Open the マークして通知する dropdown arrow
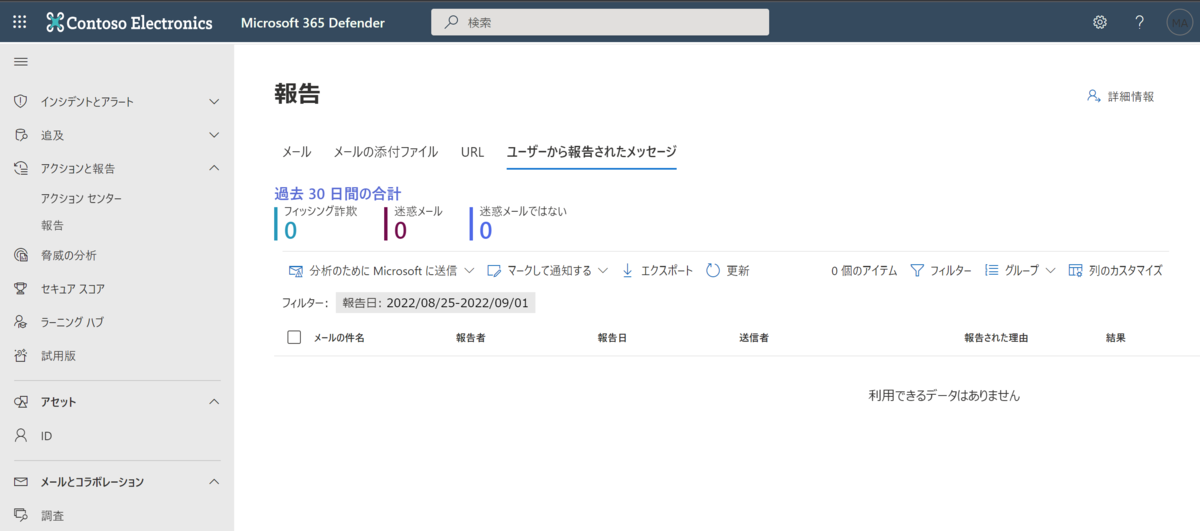 pyautogui.click(x=603, y=270)
